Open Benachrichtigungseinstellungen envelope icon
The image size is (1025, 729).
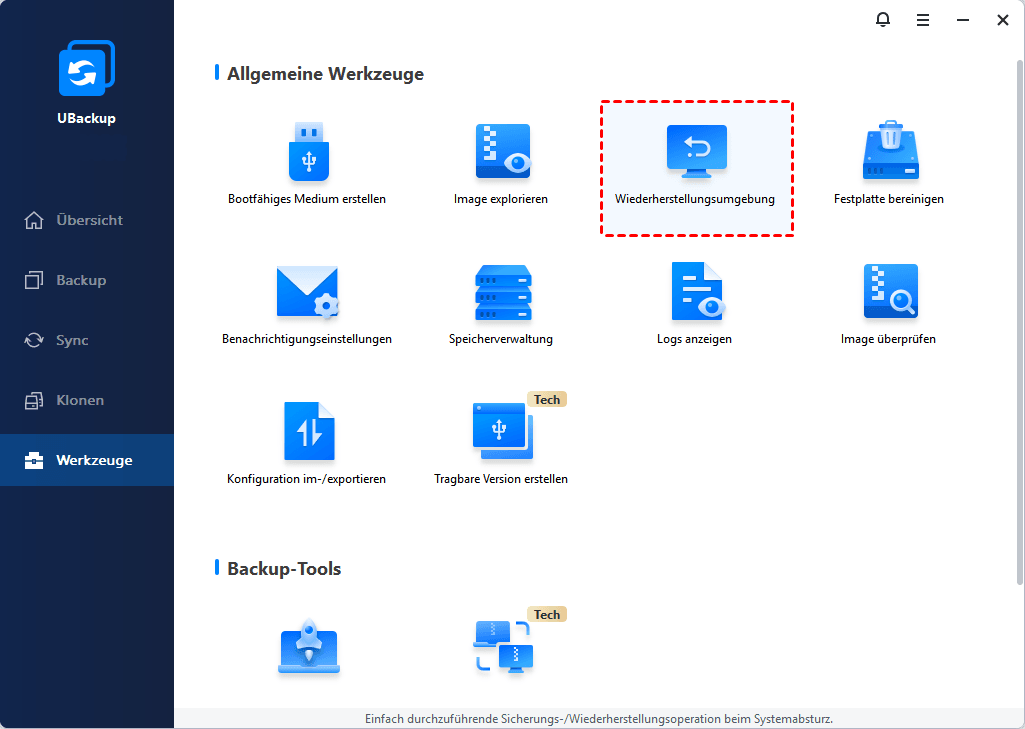307,292
